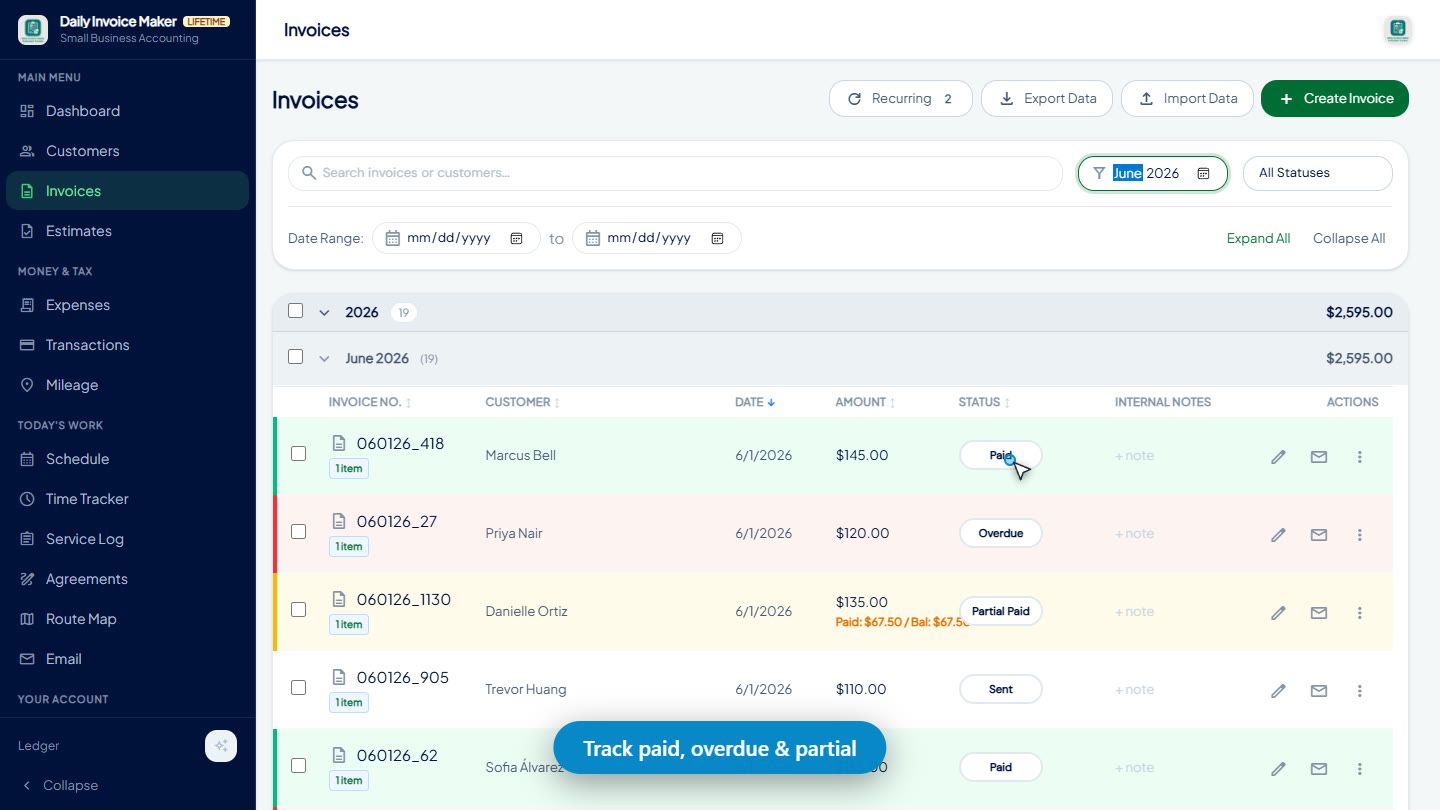Add internal note on Marcus Bell row
This screenshot has height=810, width=1440.
pos(1134,455)
